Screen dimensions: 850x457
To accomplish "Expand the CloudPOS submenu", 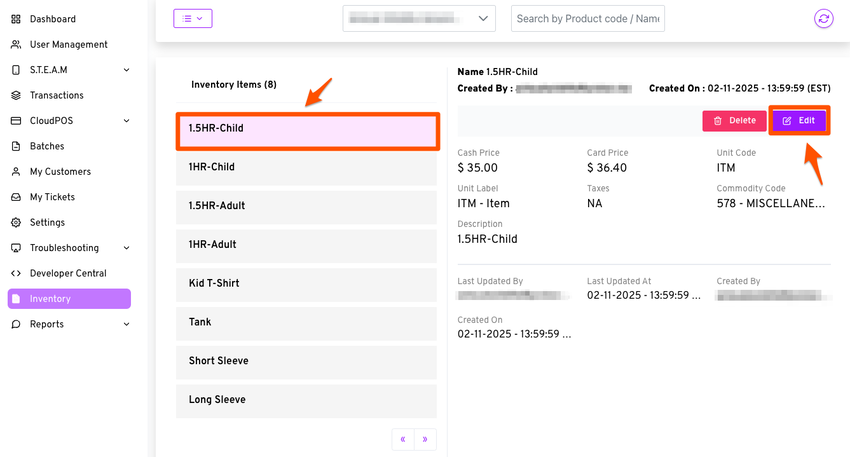I will point(126,121).
